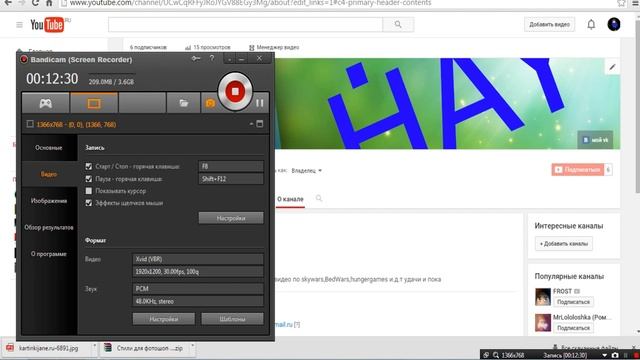Open YouTube notifications bell
Image resolution: width=640 pixels, height=360 pixels.
pos(591,24)
